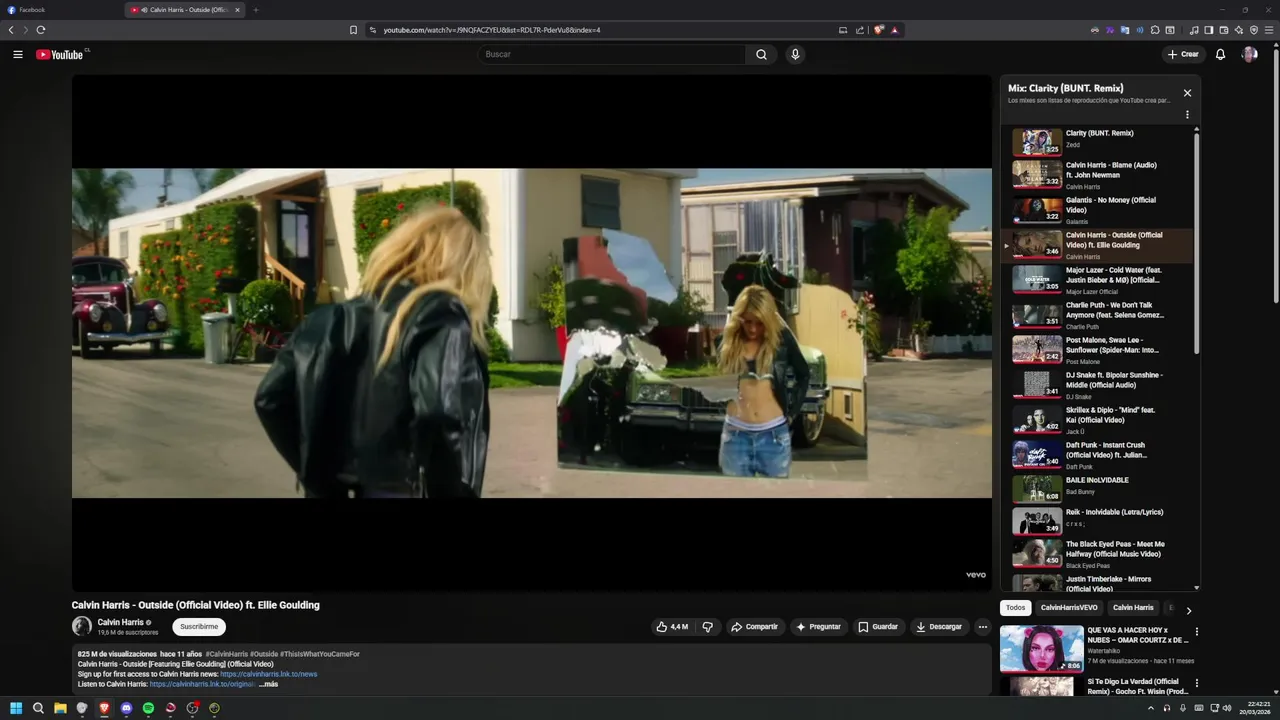This screenshot has width=1280, height=720.
Task: Open YouTube notifications bell
Action: (1220, 54)
